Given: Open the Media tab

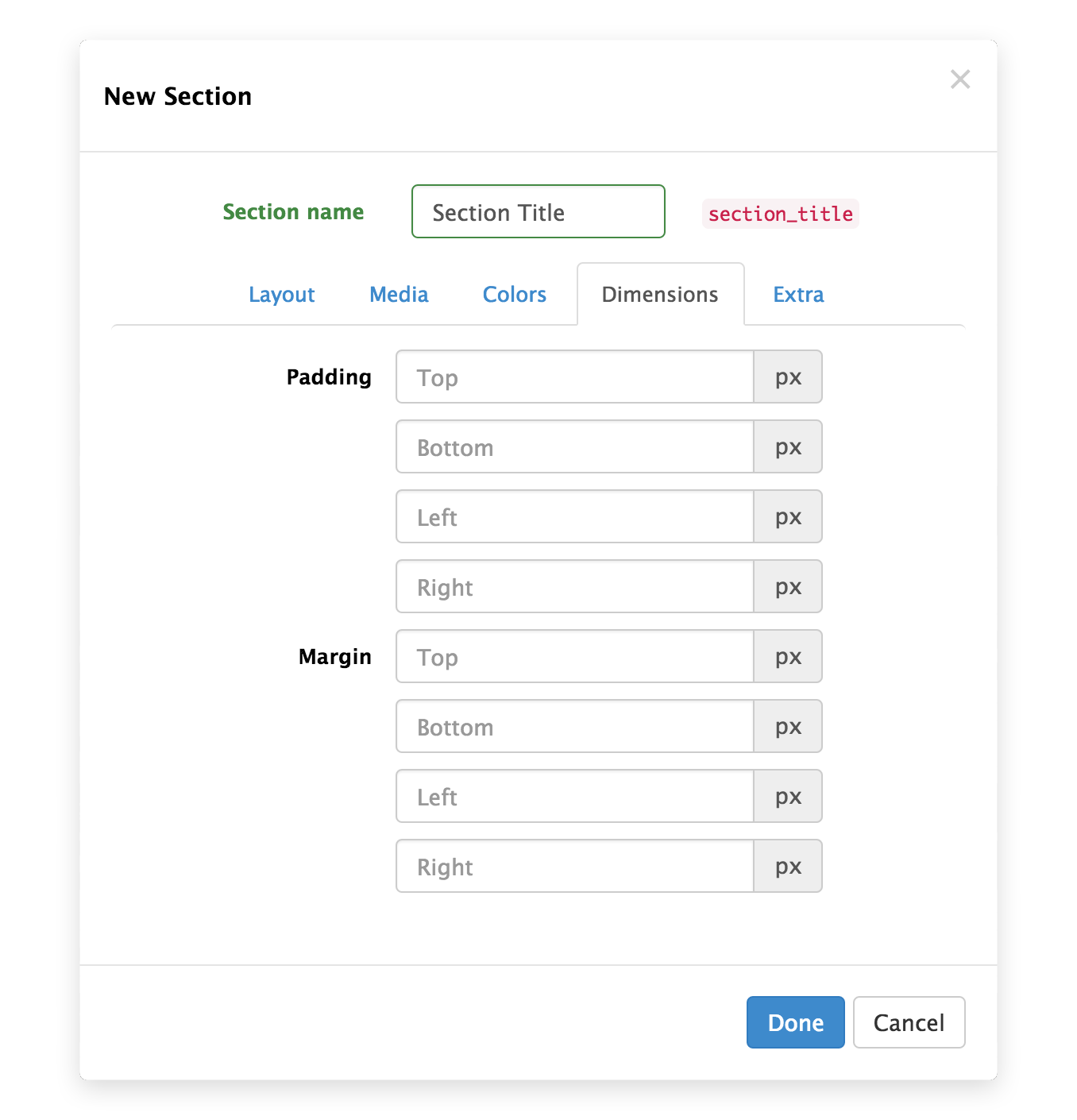Looking at the screenshot, I should tap(399, 295).
